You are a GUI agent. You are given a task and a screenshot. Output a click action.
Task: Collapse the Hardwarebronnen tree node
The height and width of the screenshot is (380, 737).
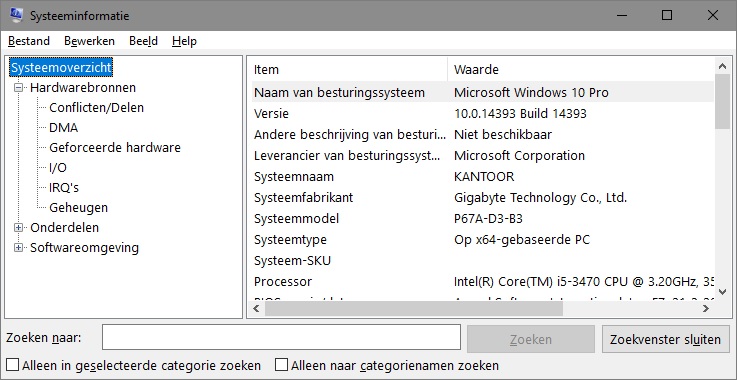point(18,87)
